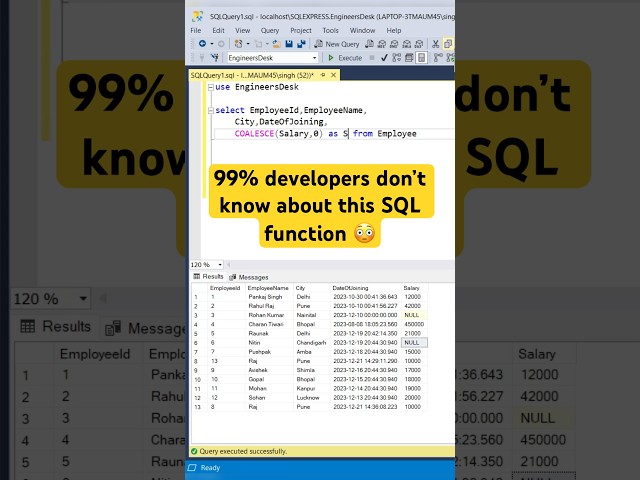
Task: Click the EmployeeName column header
Action: pos(268,288)
